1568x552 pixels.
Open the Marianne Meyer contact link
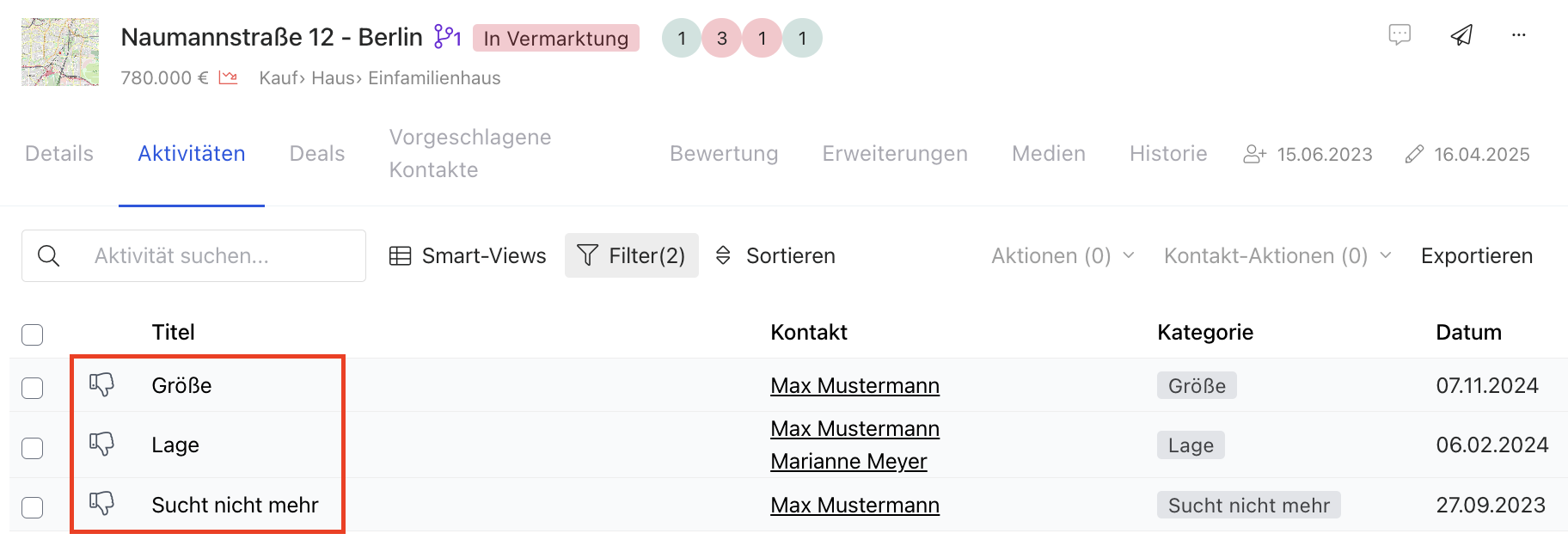click(848, 462)
